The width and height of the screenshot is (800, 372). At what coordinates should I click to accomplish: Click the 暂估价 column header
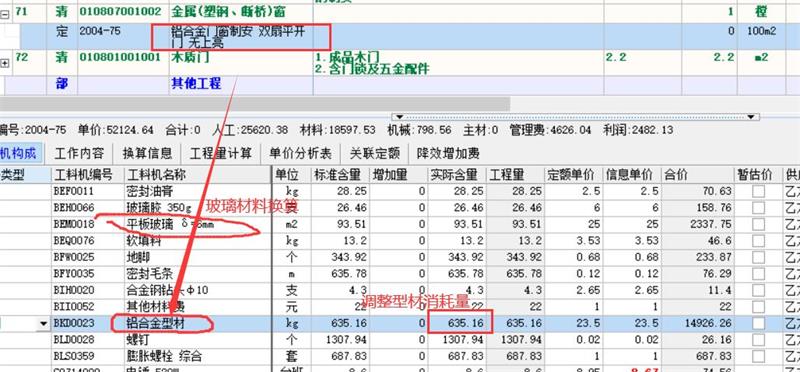tap(758, 175)
